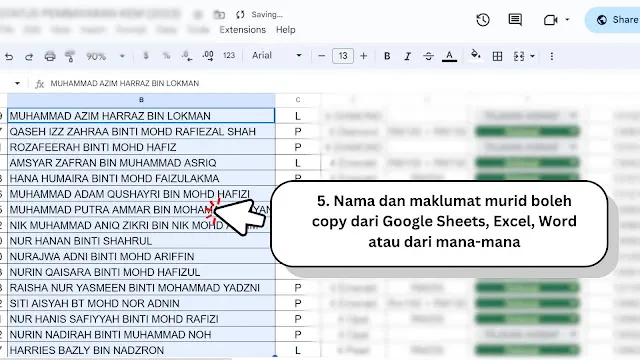This screenshot has height=360, width=640.
Task: Select cell NURAJWA ADNI BINTI MOHD ARIFFIN
Action: pyautogui.click(x=141, y=256)
